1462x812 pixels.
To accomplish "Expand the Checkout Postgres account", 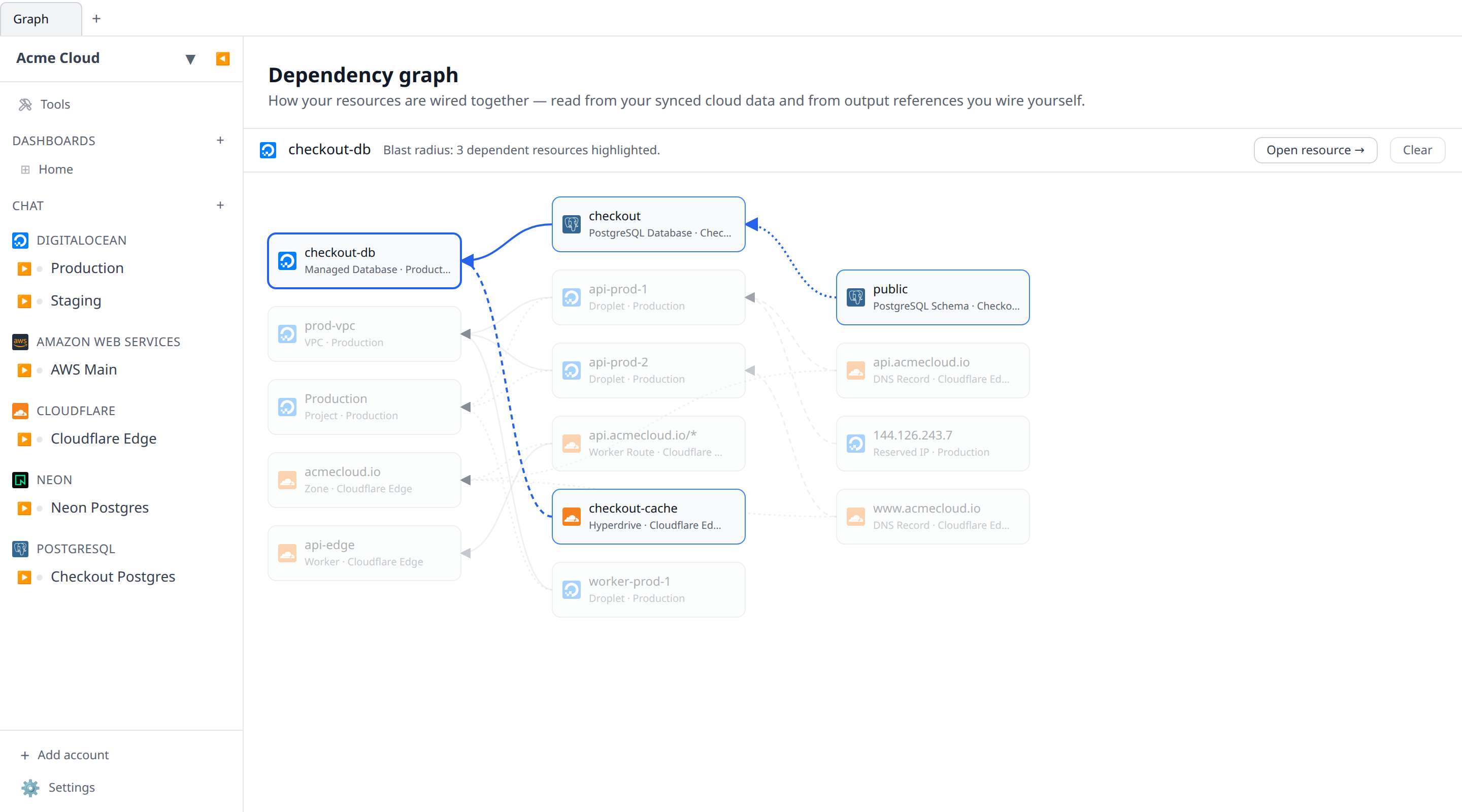I will coord(24,577).
